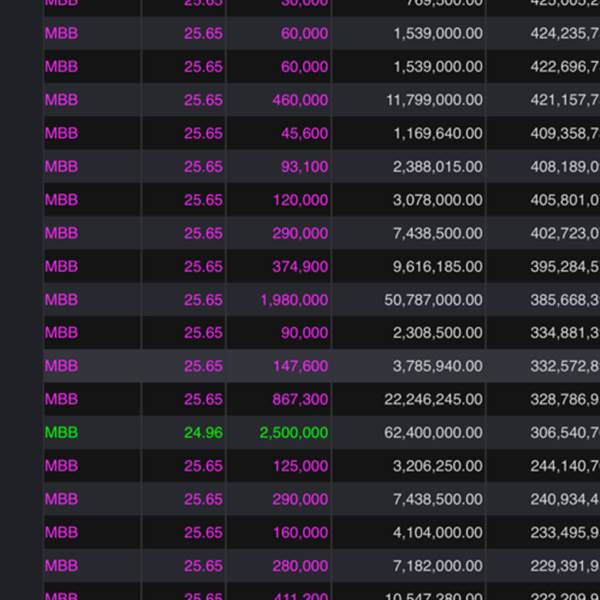The image size is (600, 600).
Task: Select 7,438,500.00 value in the 240,934 row
Action: [x=438, y=499]
